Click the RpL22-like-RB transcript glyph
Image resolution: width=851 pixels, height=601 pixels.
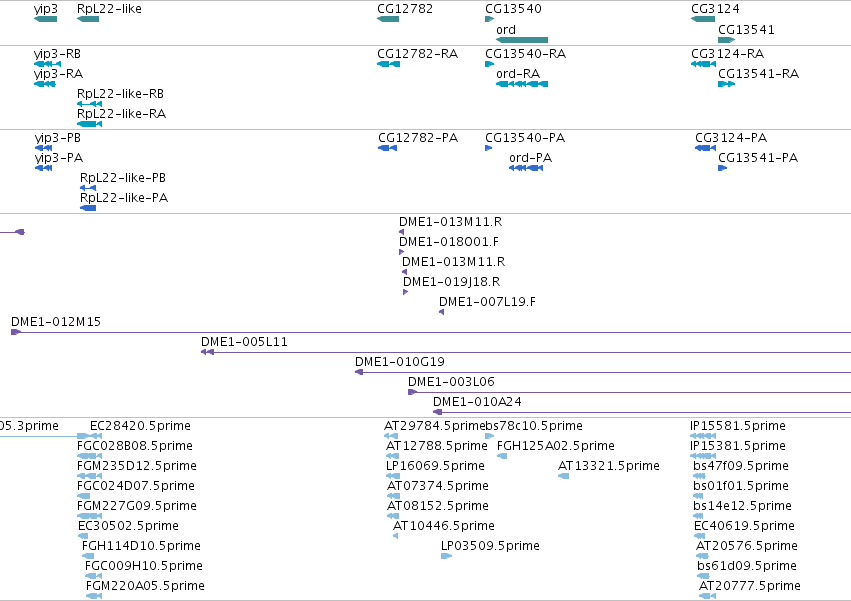pyautogui.click(x=90, y=104)
